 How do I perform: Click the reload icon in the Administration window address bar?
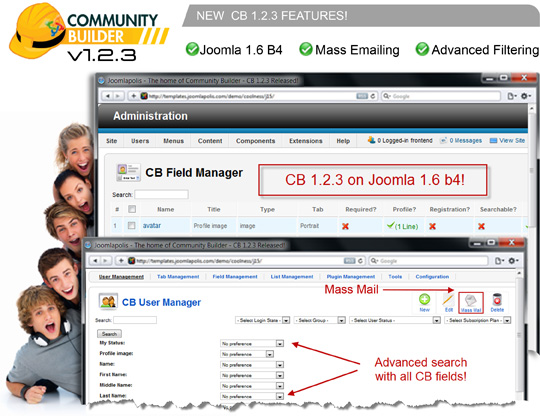(373, 96)
